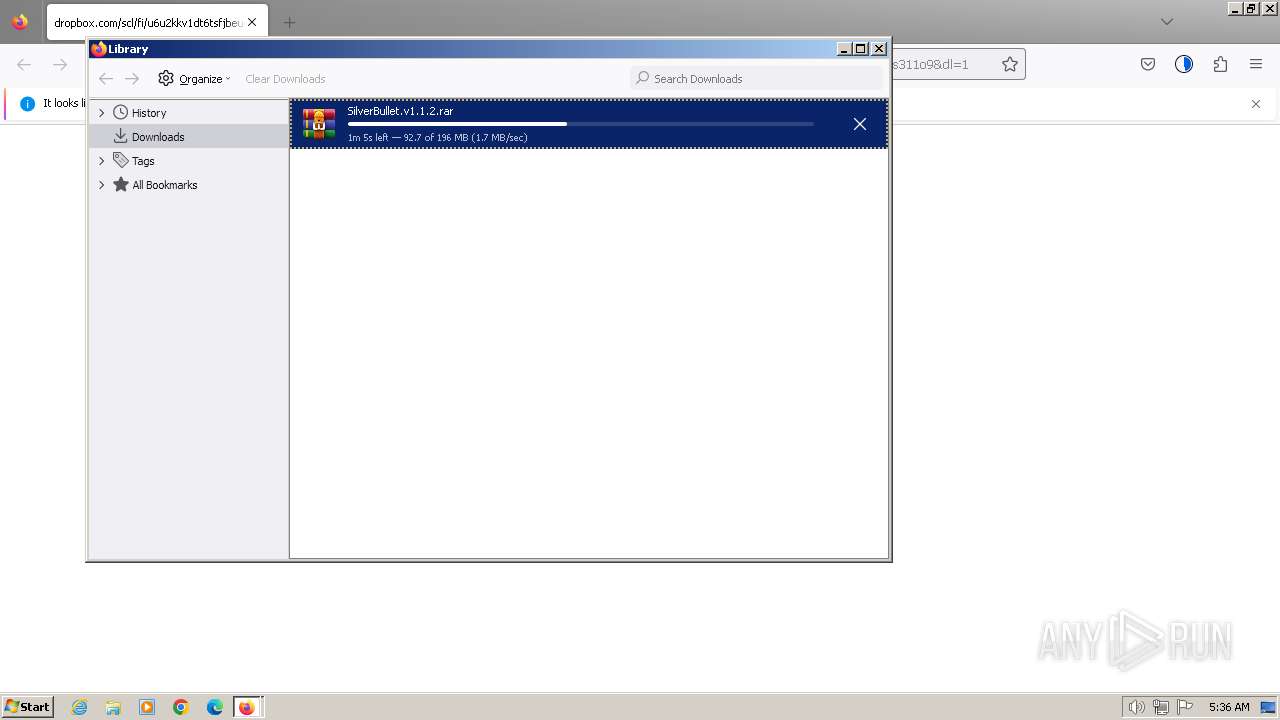Screen dimensions: 1280x720
Task: Go forward in Library window
Action: tap(132, 79)
